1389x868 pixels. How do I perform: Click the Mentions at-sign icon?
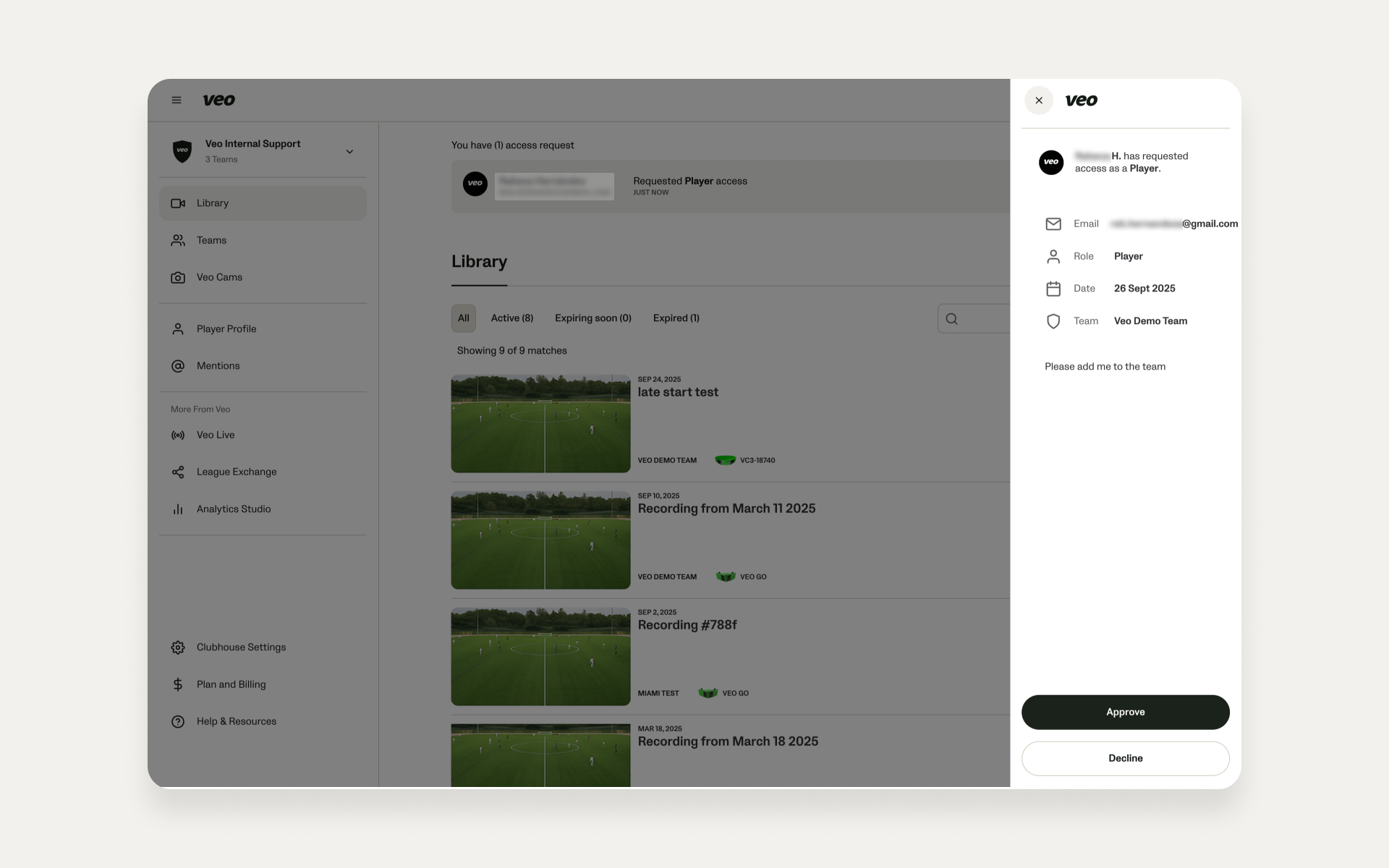pos(178,366)
